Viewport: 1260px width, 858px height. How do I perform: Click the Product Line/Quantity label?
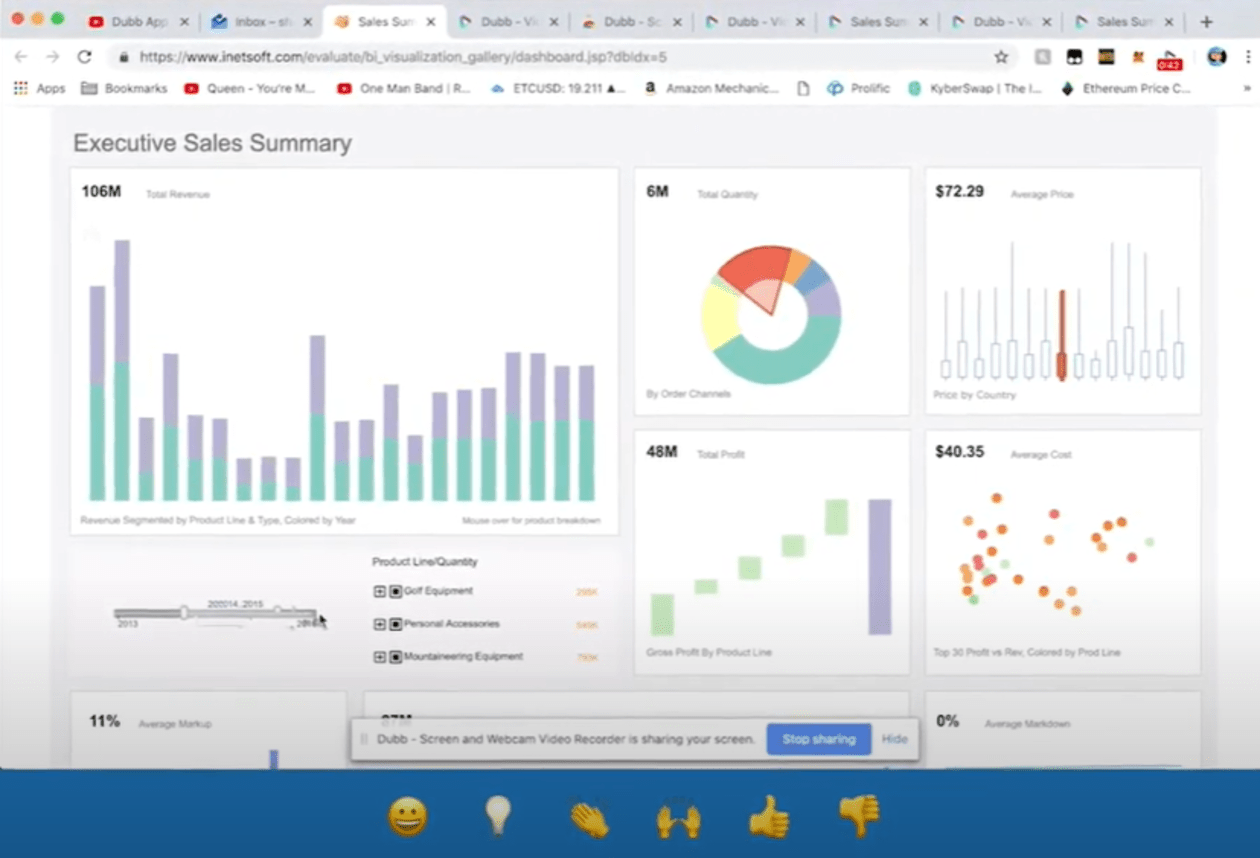click(425, 562)
